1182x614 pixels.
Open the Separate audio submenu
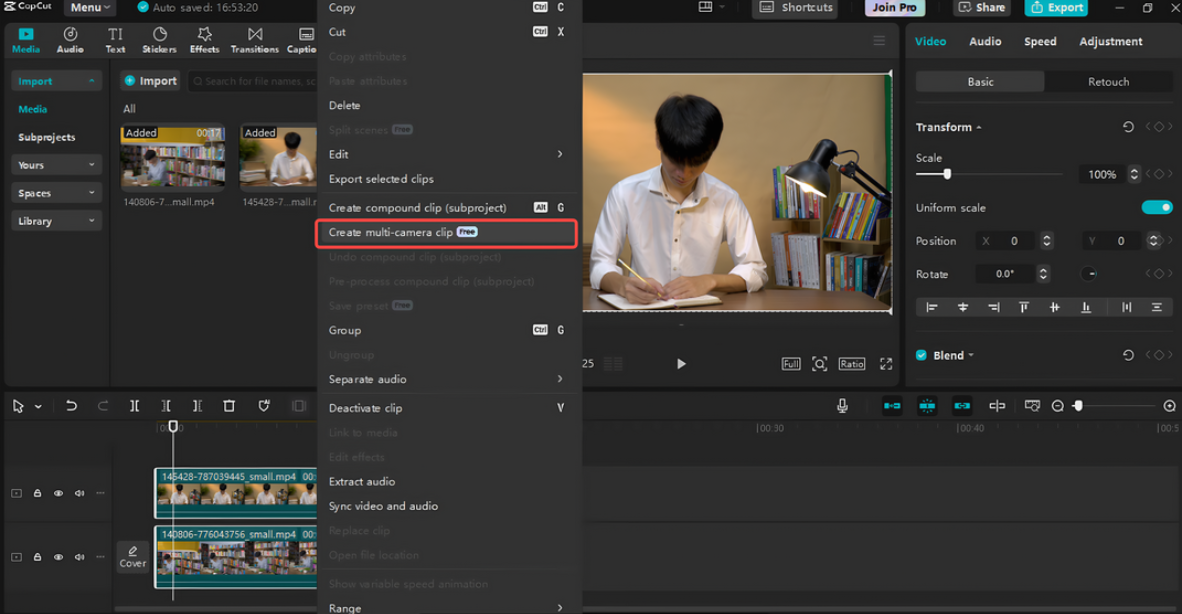tap(448, 379)
